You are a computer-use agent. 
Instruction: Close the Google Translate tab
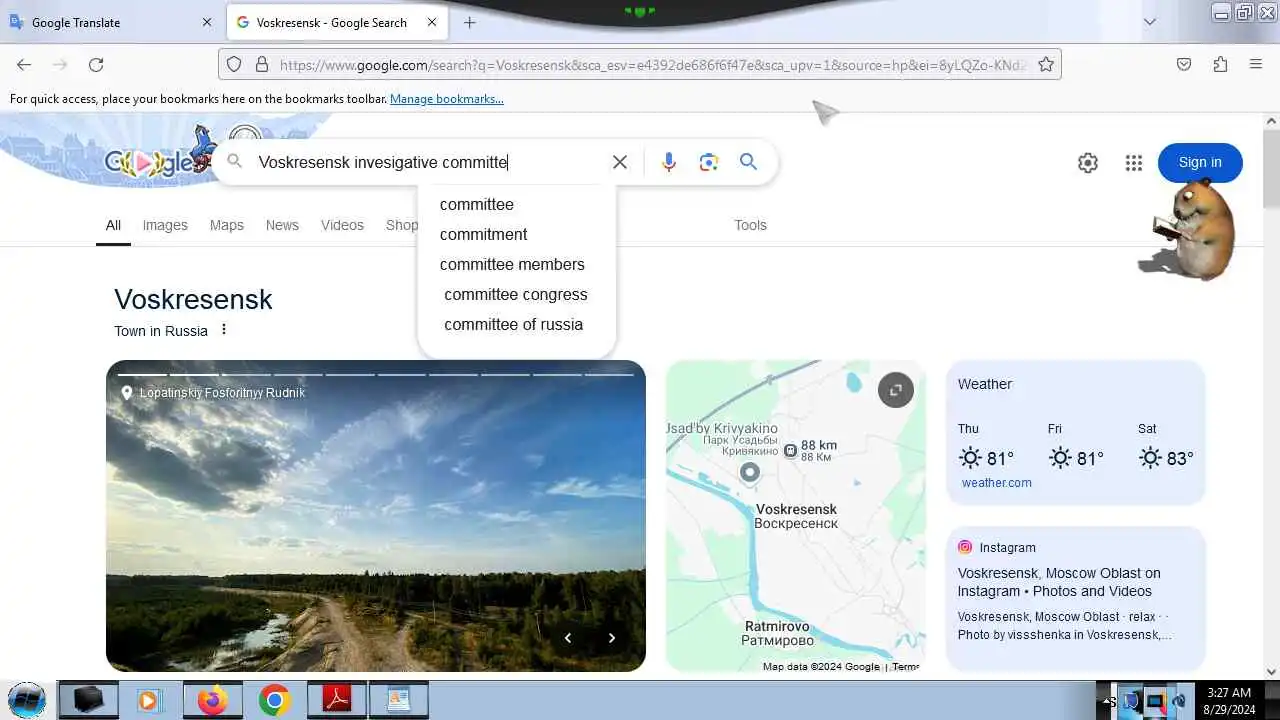point(207,22)
